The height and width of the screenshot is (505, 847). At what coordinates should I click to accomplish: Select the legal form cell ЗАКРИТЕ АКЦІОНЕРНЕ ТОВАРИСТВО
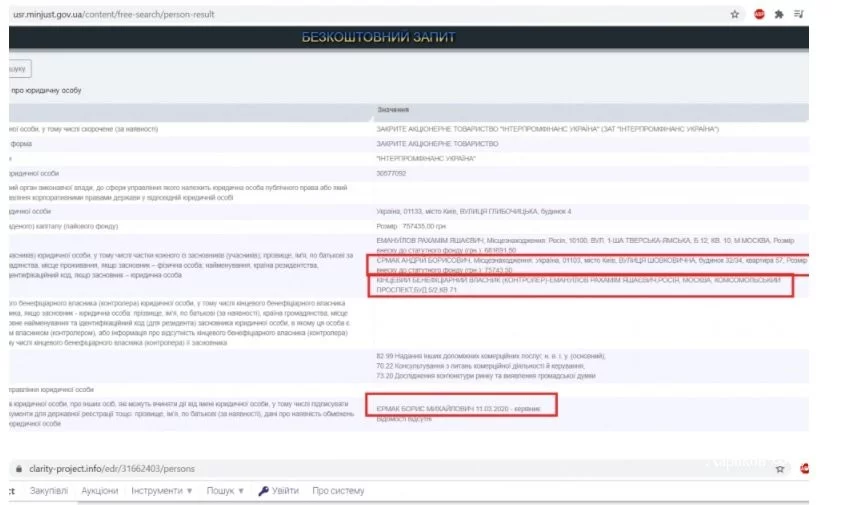pyautogui.click(x=437, y=144)
